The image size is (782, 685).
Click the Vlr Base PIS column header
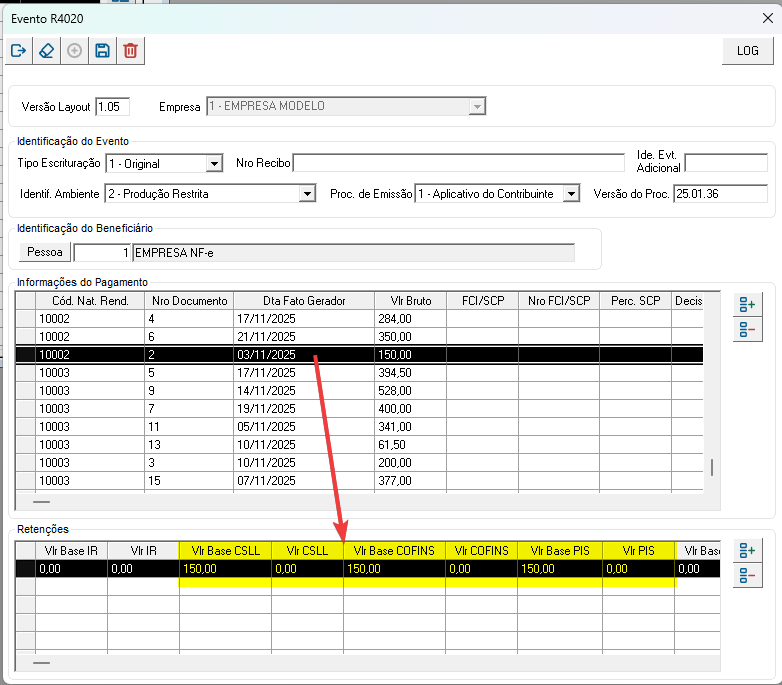(560, 550)
